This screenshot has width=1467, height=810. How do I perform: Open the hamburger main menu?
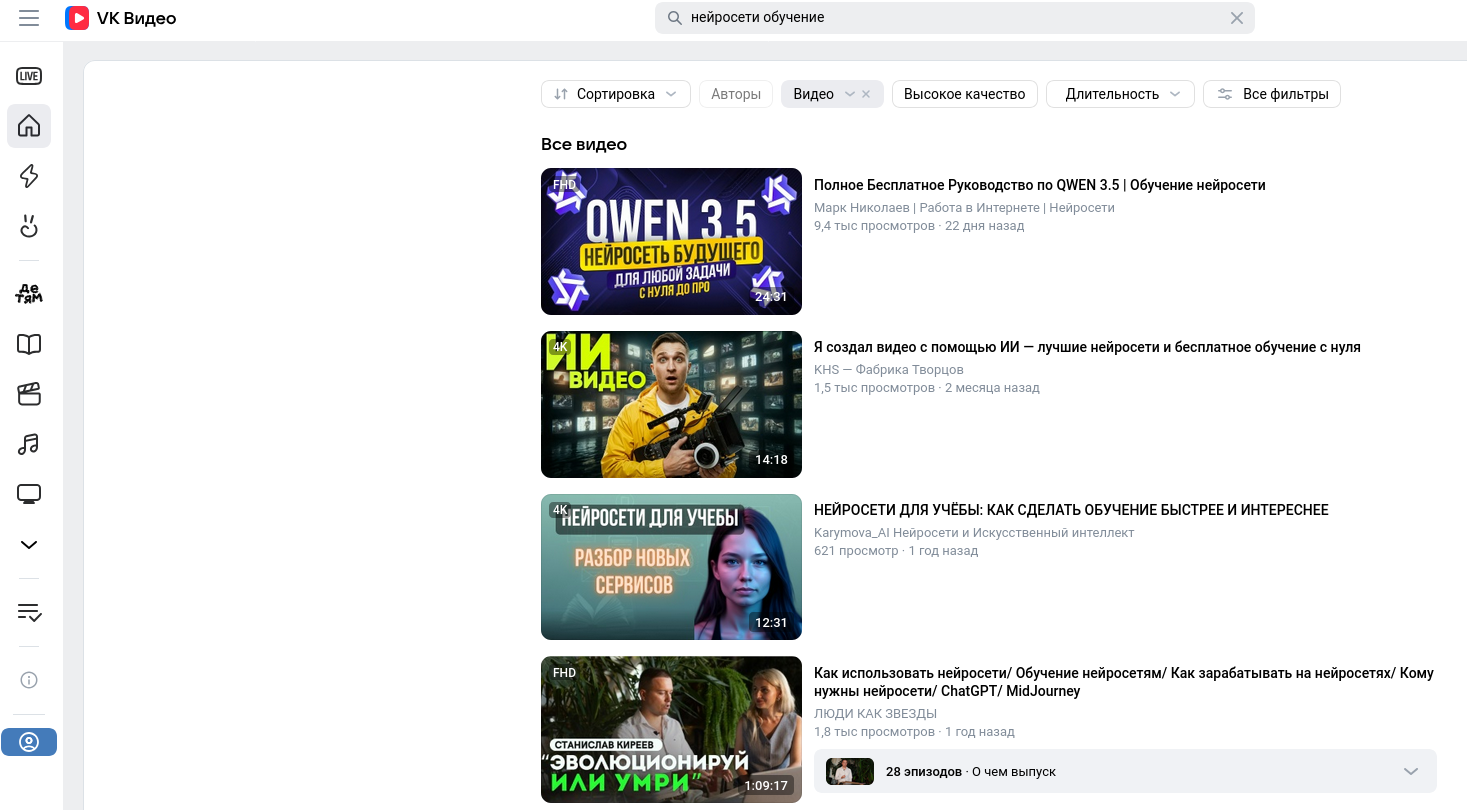coord(29,18)
